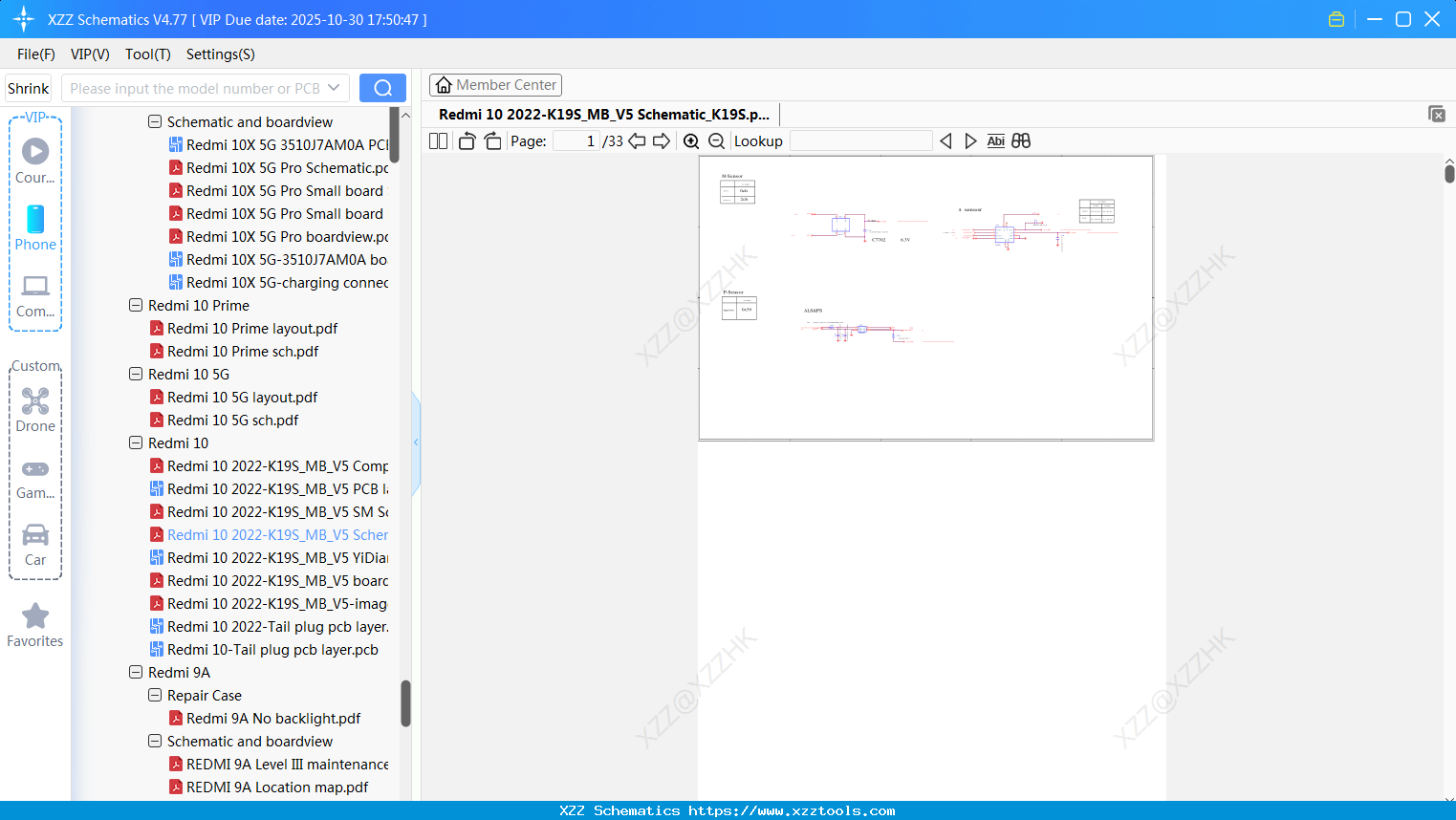
Task: Click the blue search magnifier button
Action: (x=382, y=88)
